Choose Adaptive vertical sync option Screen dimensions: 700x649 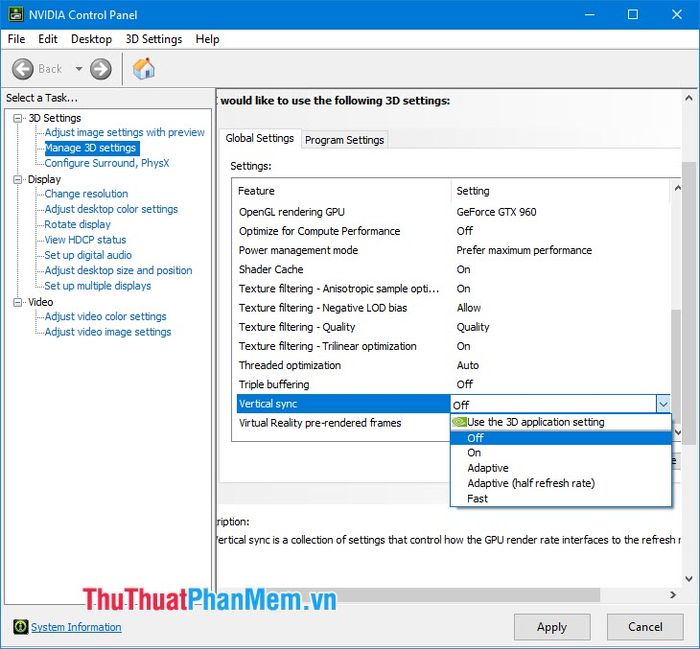click(561, 468)
